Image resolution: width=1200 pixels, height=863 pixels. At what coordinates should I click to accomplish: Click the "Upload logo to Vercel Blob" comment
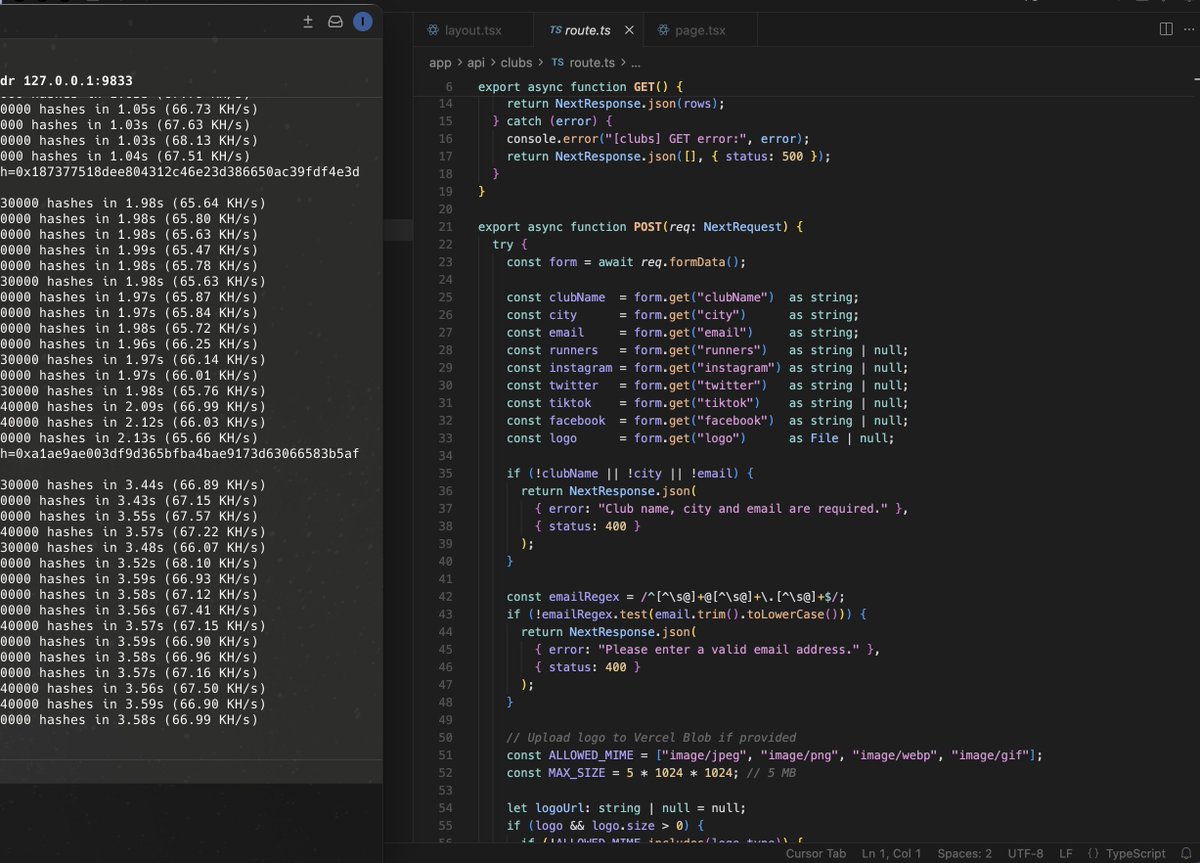[651, 737]
